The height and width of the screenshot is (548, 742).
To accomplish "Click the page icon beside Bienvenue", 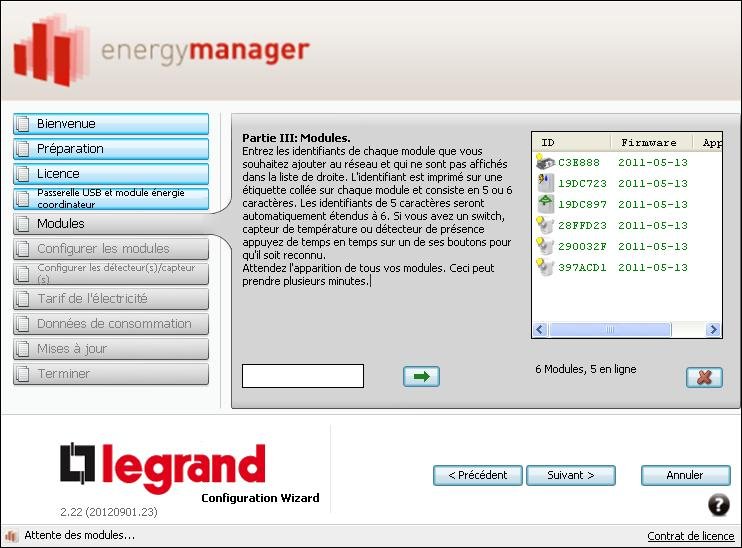I will [22, 124].
